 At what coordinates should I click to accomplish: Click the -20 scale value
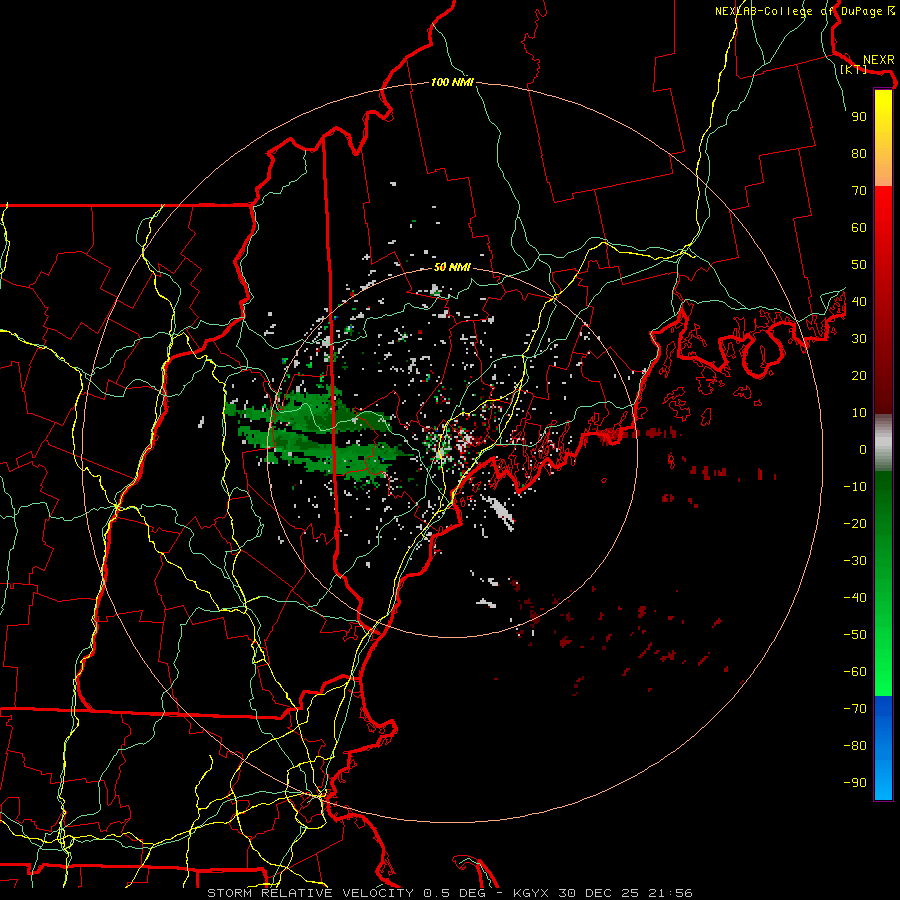click(x=855, y=524)
